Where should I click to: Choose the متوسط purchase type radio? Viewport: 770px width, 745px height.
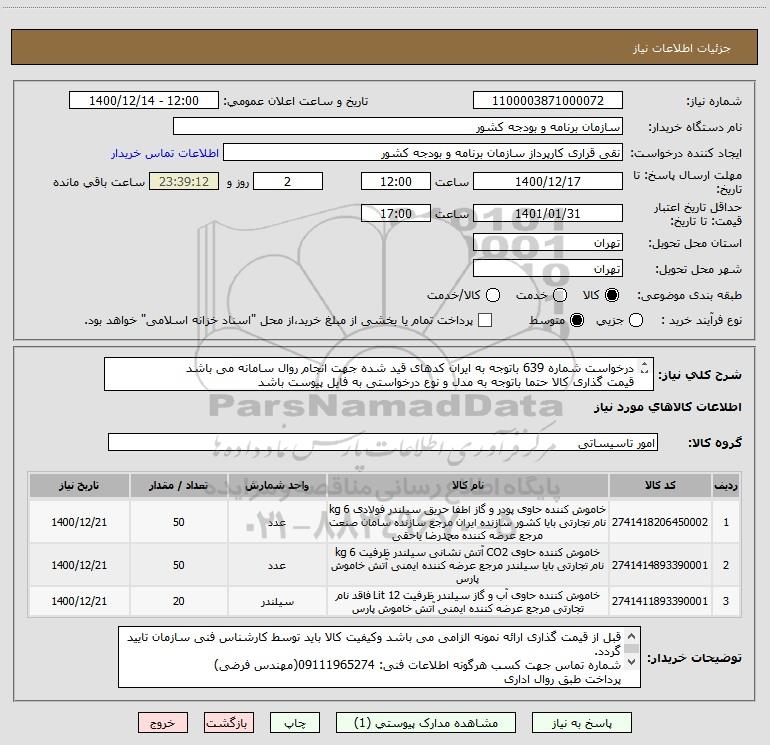pyautogui.click(x=577, y=321)
